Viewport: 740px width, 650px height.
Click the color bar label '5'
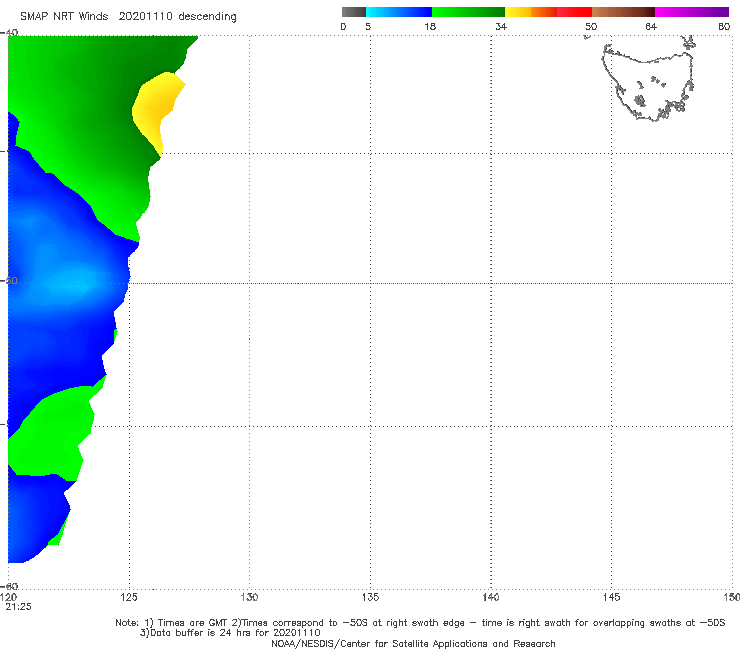click(368, 26)
